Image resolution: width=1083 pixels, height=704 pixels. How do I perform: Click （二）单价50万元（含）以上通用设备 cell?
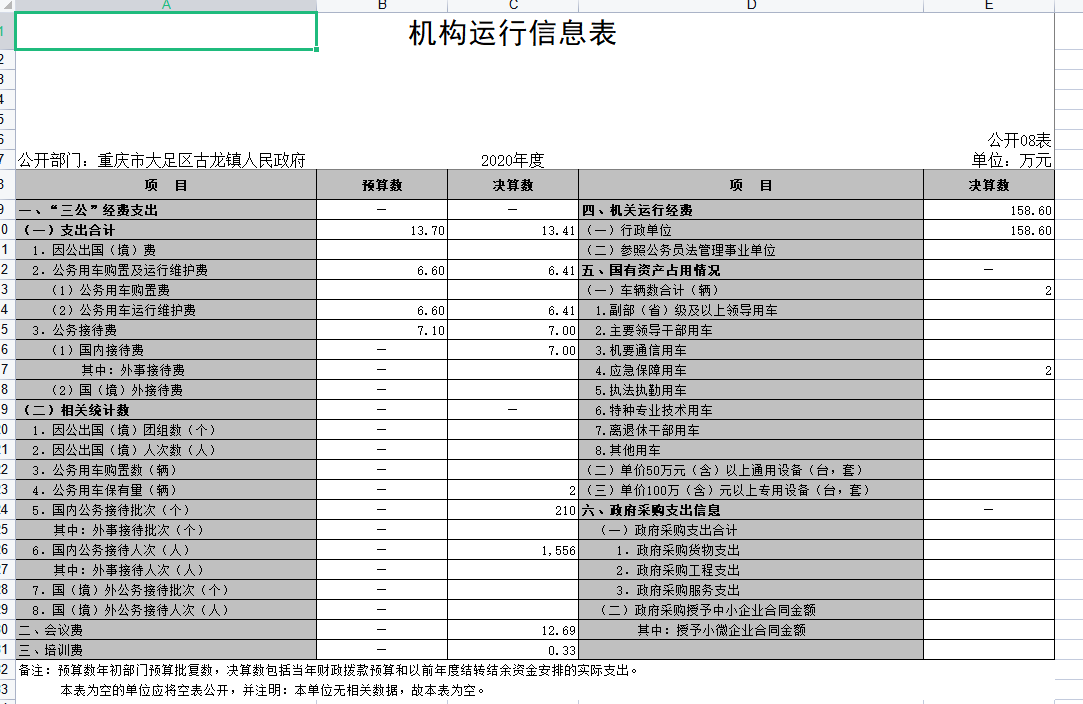(751, 470)
